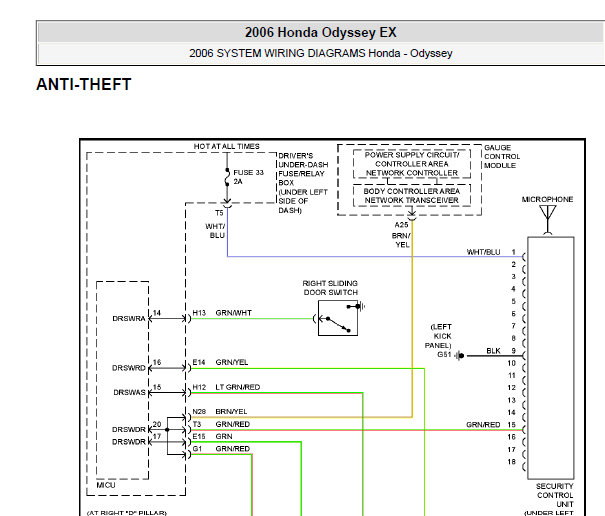Click the right sliding door switch symbol
Viewport: 605px width, 516px height.
(338, 318)
